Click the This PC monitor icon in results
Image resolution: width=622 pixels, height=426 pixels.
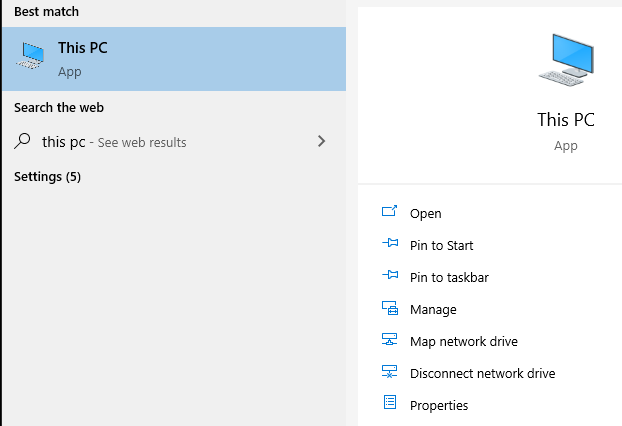tap(30, 56)
